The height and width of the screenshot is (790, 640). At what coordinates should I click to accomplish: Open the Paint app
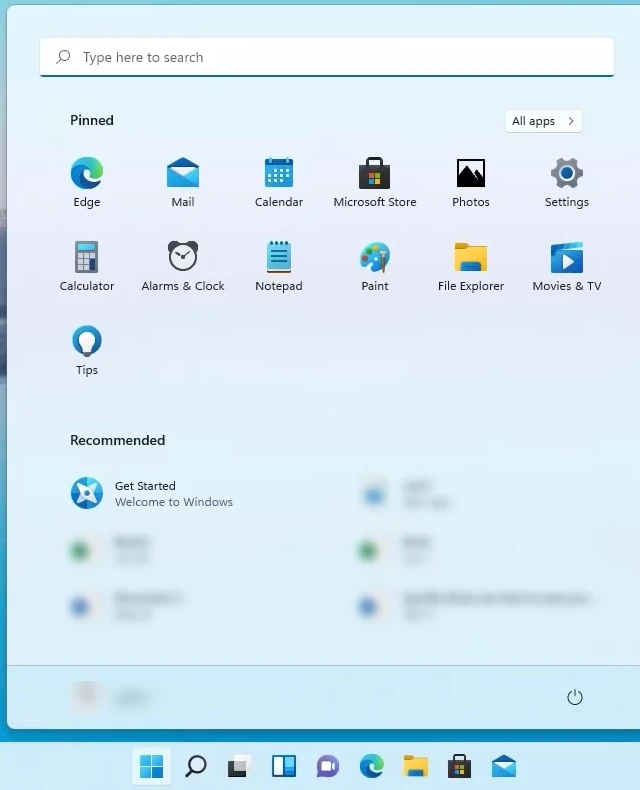[375, 266]
